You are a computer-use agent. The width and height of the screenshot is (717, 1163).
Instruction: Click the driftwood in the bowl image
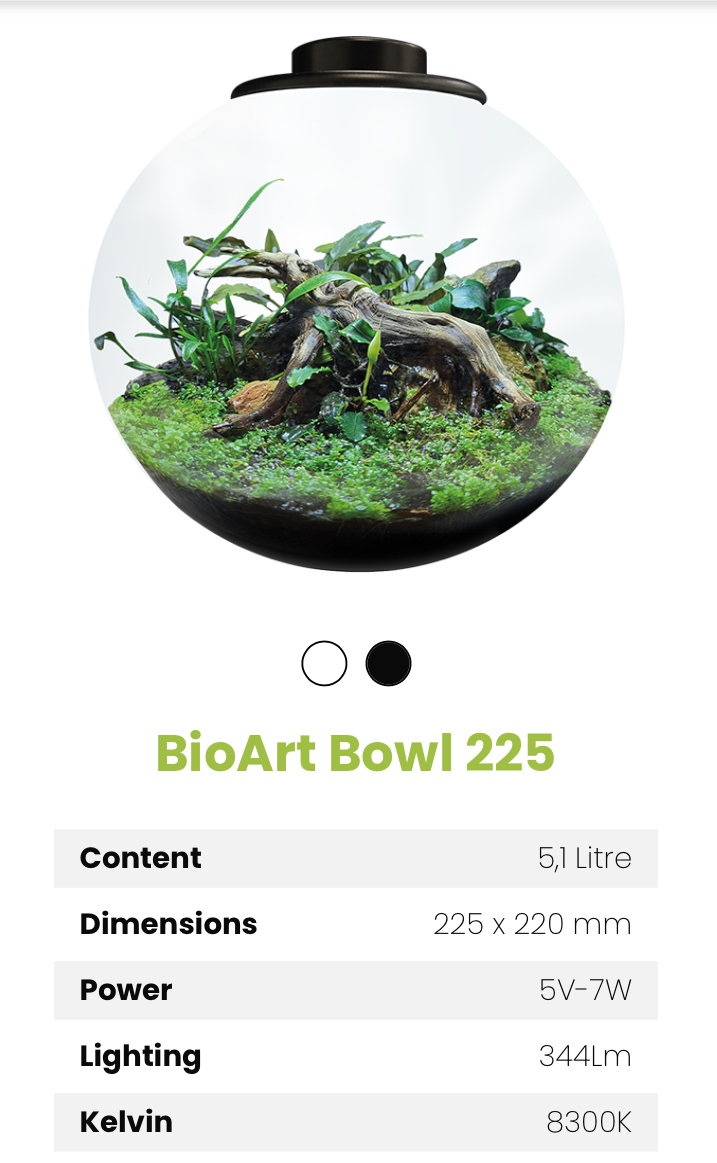pyautogui.click(x=400, y=350)
